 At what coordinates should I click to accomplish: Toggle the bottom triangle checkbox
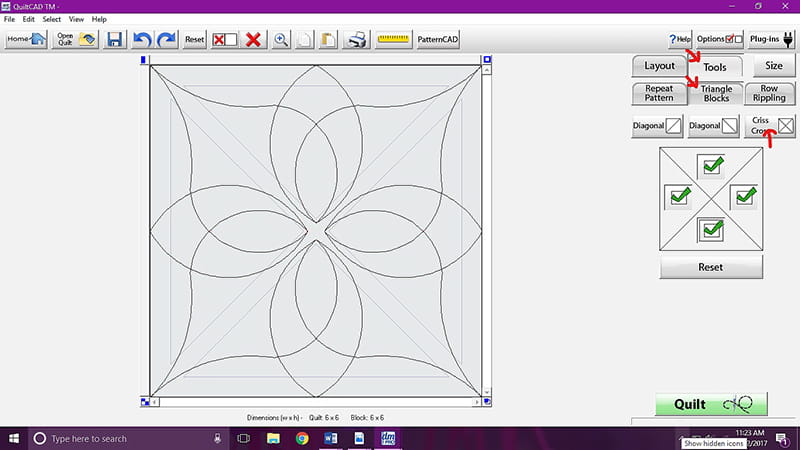coord(712,230)
